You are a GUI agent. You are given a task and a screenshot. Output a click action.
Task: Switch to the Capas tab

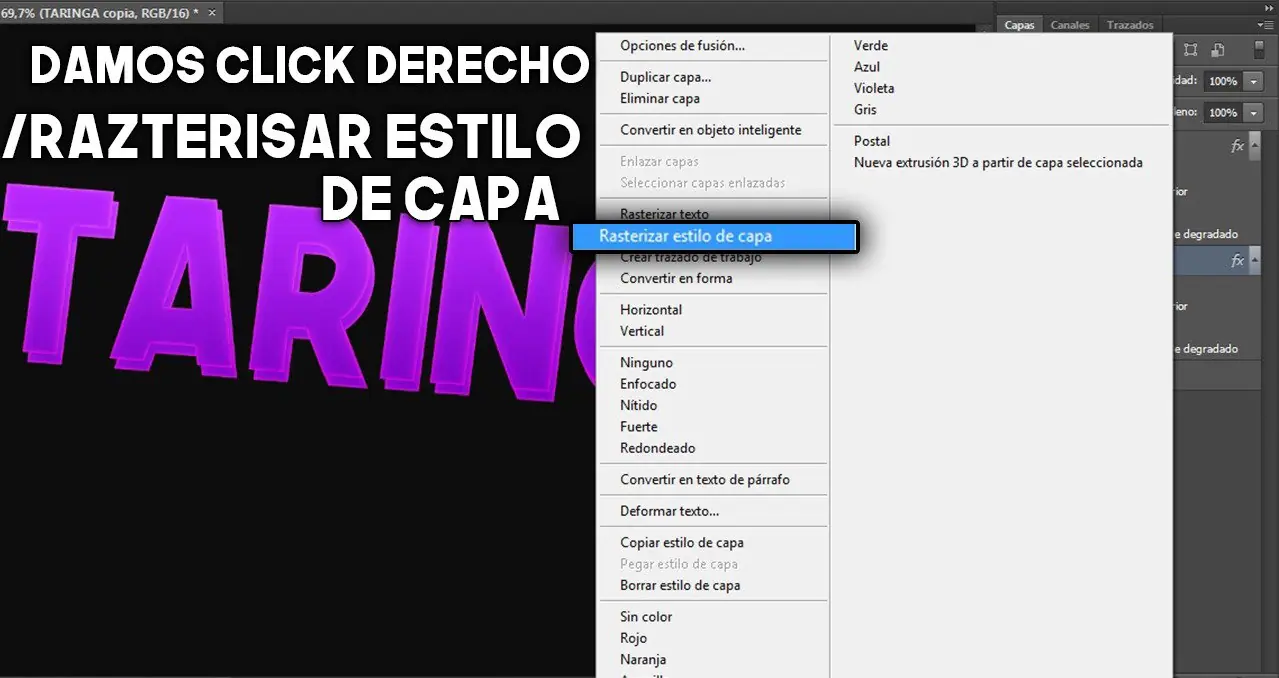pos(1019,25)
